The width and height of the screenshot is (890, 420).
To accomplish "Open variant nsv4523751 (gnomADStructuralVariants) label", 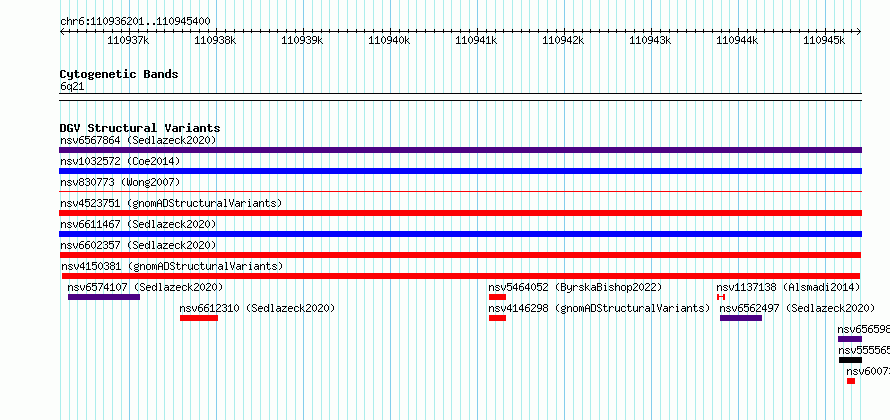I will (x=171, y=203).
